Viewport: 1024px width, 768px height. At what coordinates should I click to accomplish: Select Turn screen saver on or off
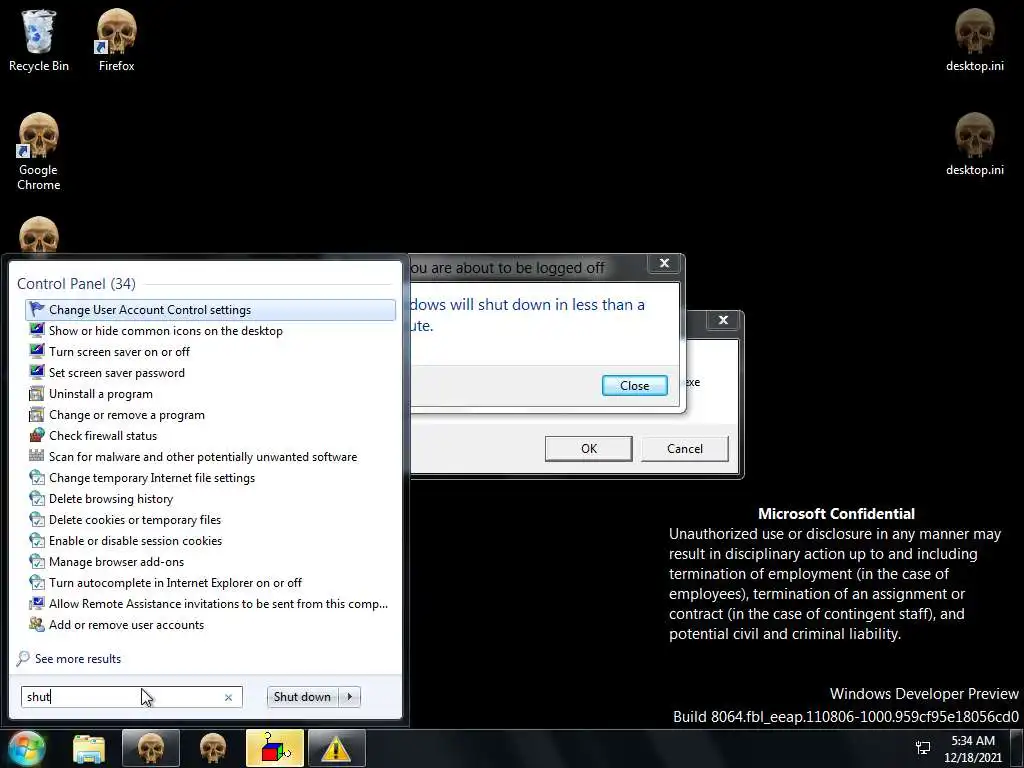coord(210,351)
